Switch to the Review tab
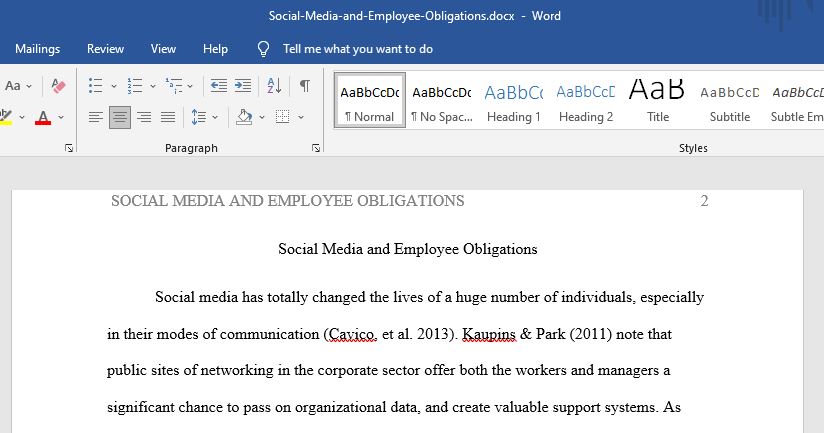Screen dimensions: 824x433 pyautogui.click(x=106, y=49)
